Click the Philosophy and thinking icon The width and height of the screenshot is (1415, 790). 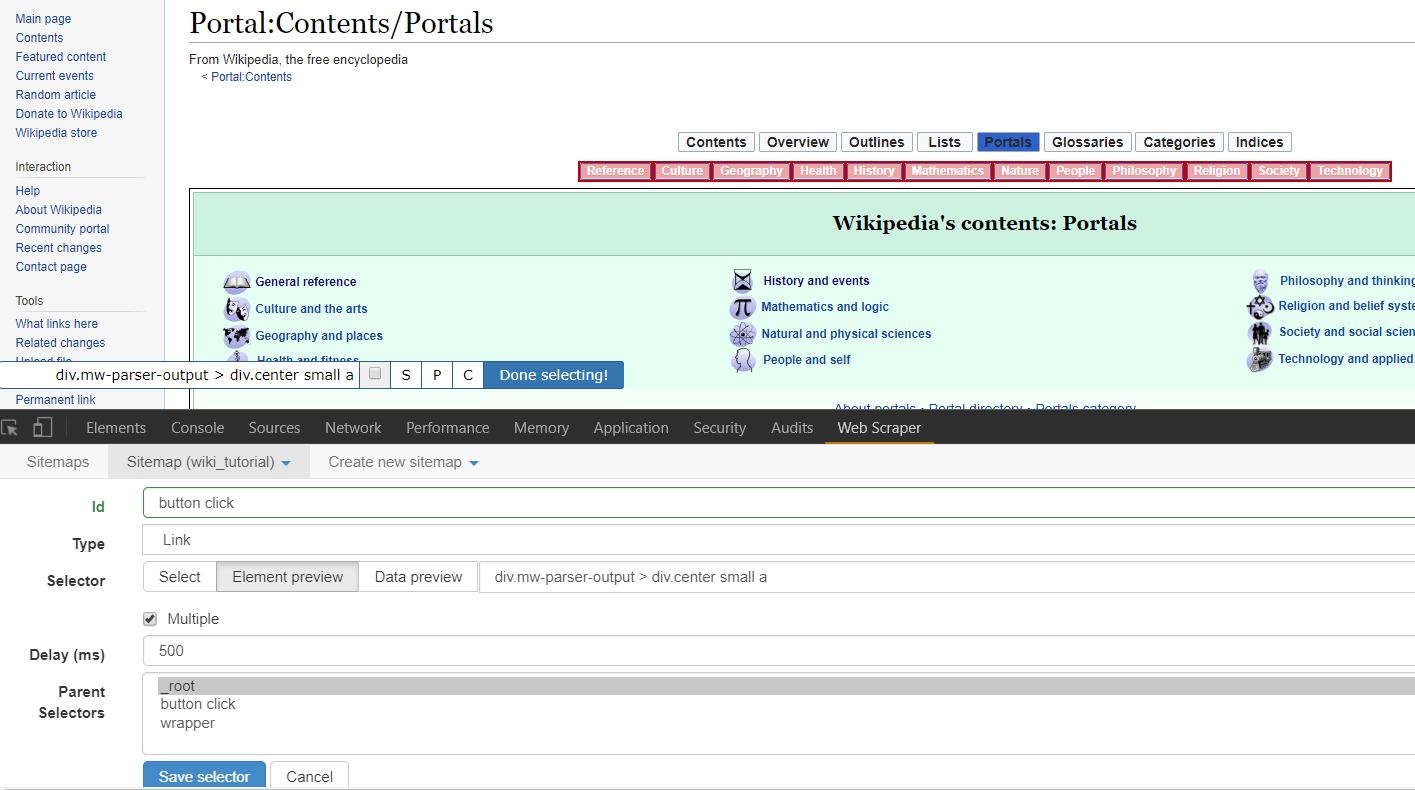(1260, 281)
